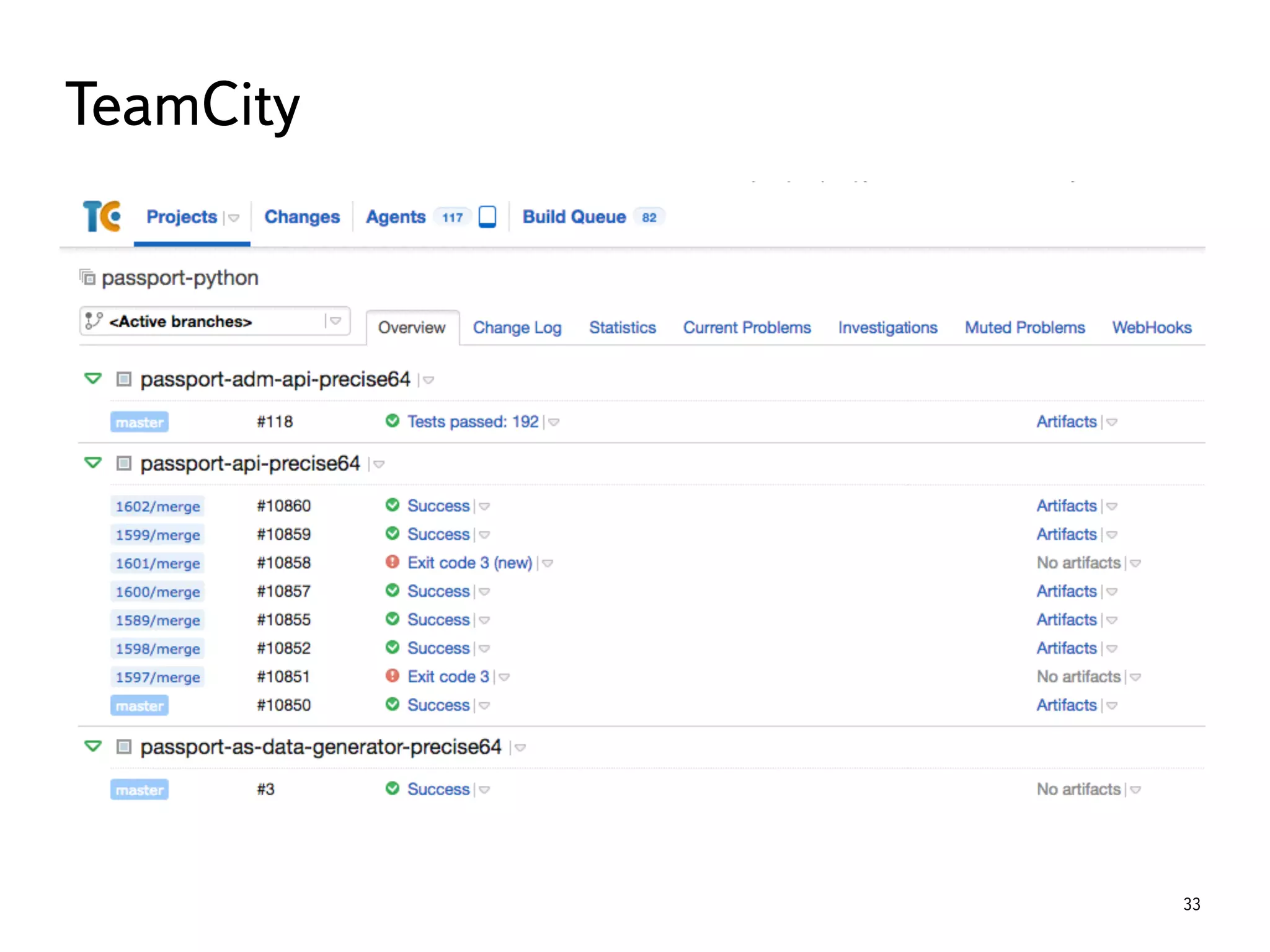
Task: Collapse the passport-api-precise64 section
Action: tap(93, 462)
